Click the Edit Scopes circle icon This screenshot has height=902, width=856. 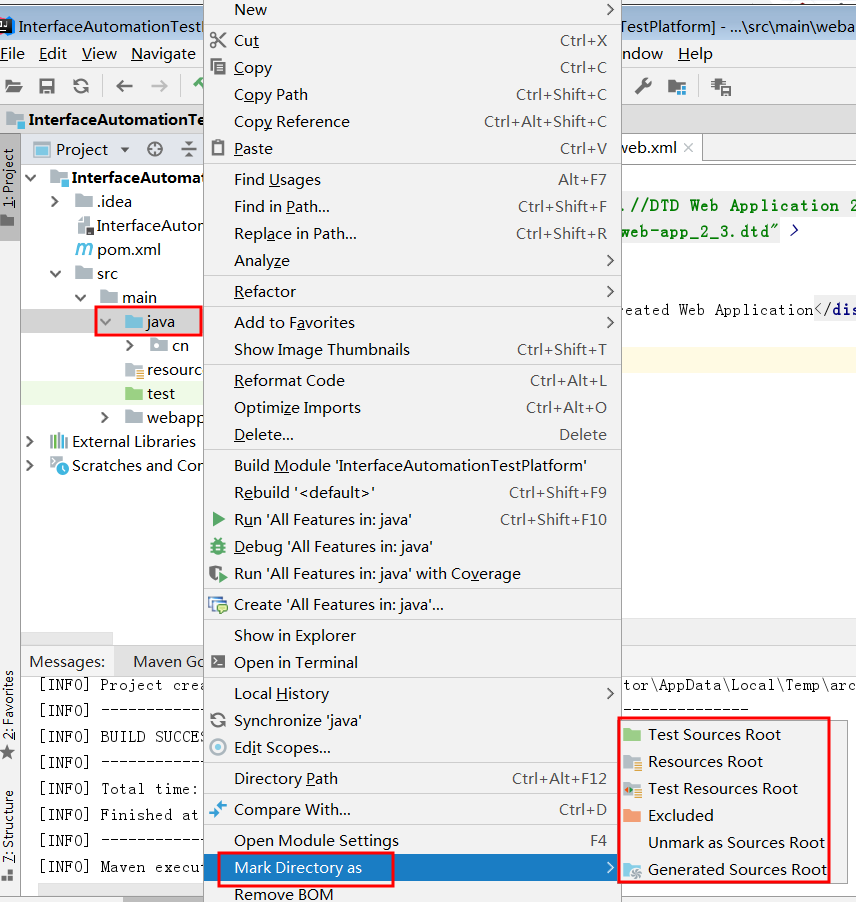tap(218, 747)
